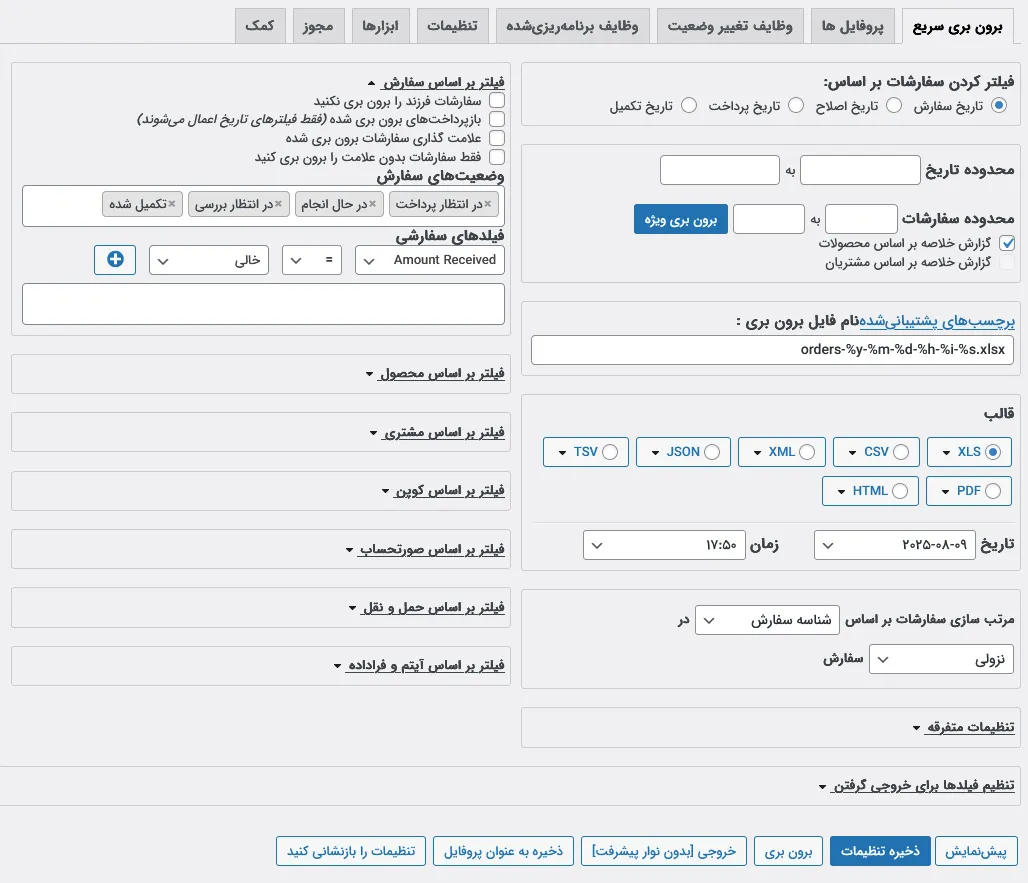Viewport: 1028px width, 883px height.
Task: Open the 'خالی' value dropdown
Action: 209,260
